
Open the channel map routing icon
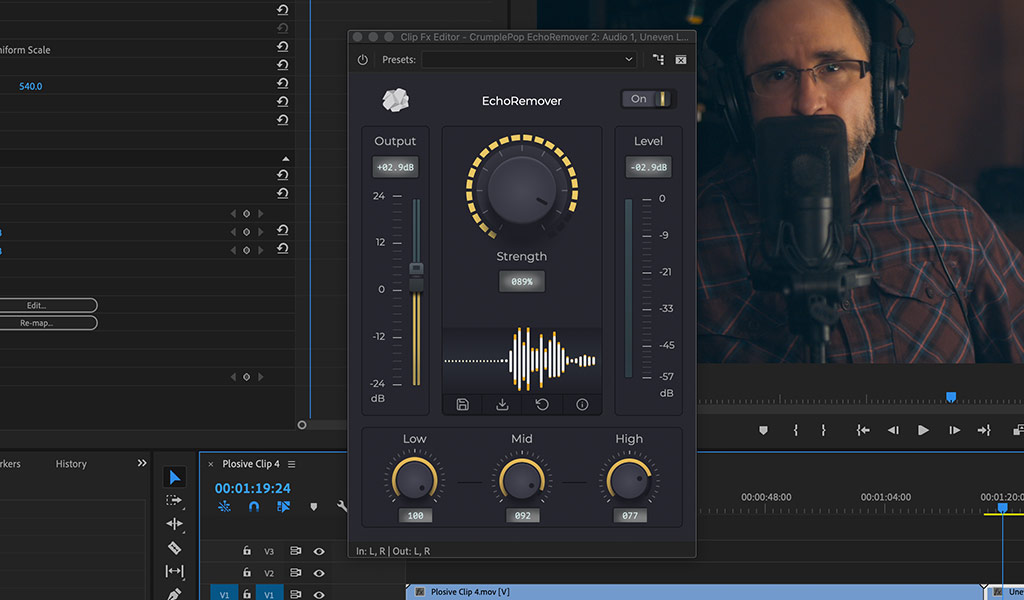[658, 59]
